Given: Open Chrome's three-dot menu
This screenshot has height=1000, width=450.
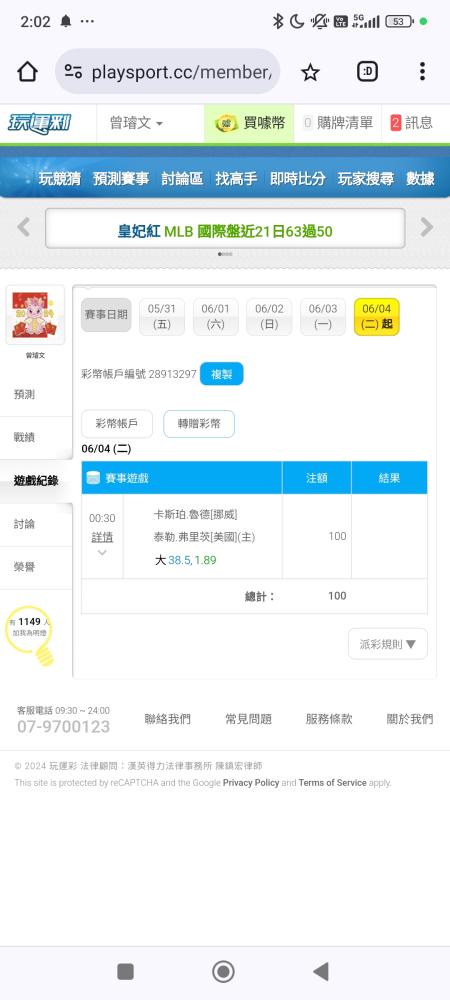Looking at the screenshot, I should [422, 71].
